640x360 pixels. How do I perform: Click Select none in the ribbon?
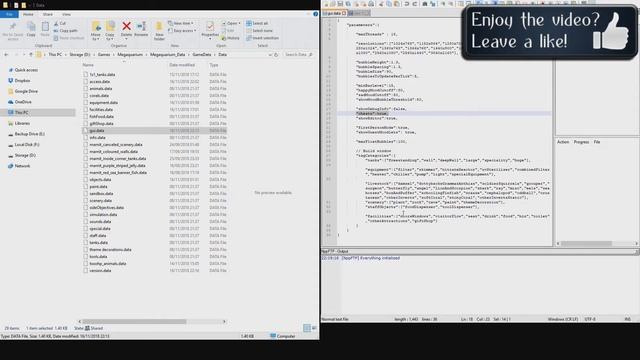click(x=260, y=31)
